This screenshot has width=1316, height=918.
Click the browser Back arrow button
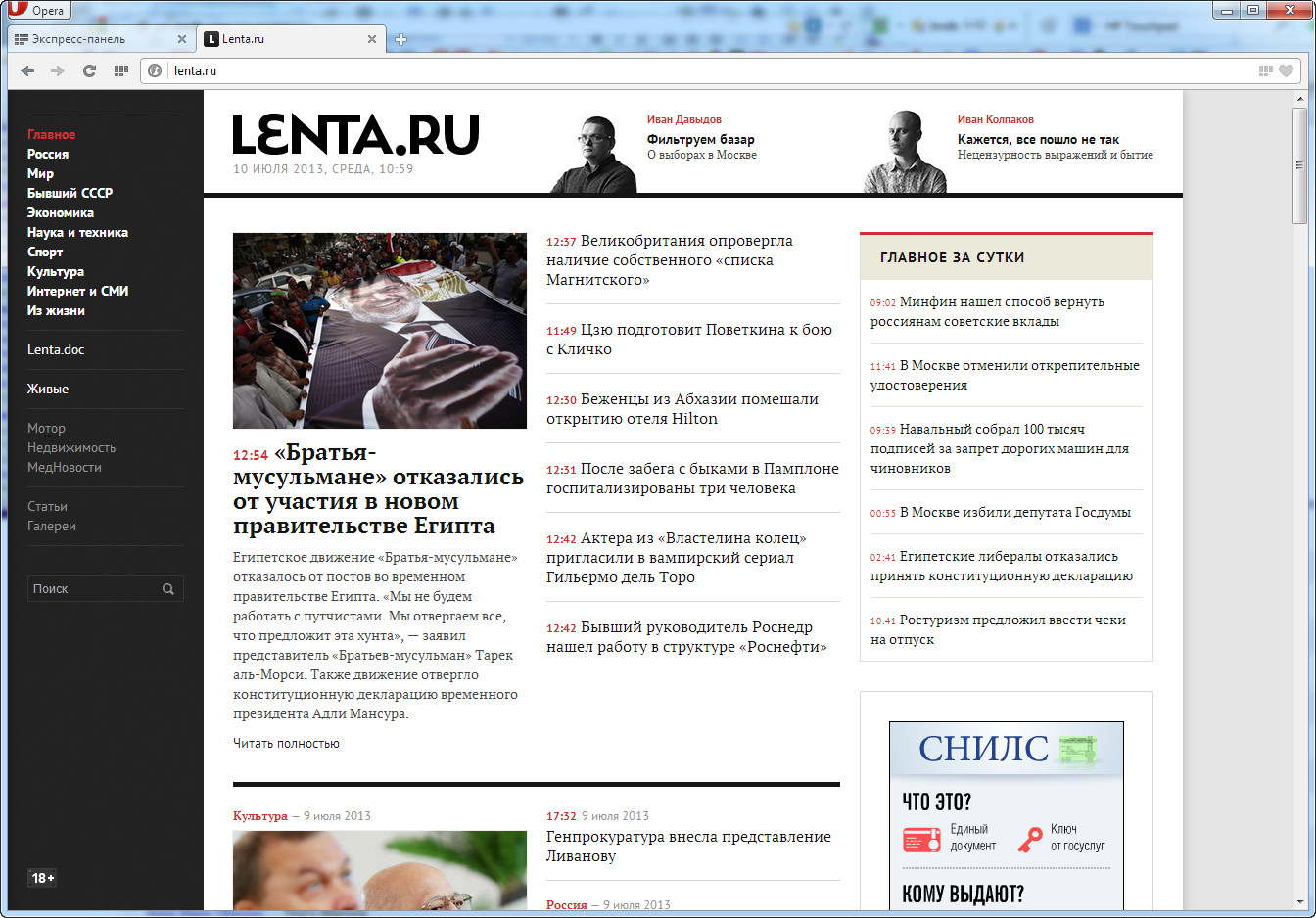coord(27,70)
